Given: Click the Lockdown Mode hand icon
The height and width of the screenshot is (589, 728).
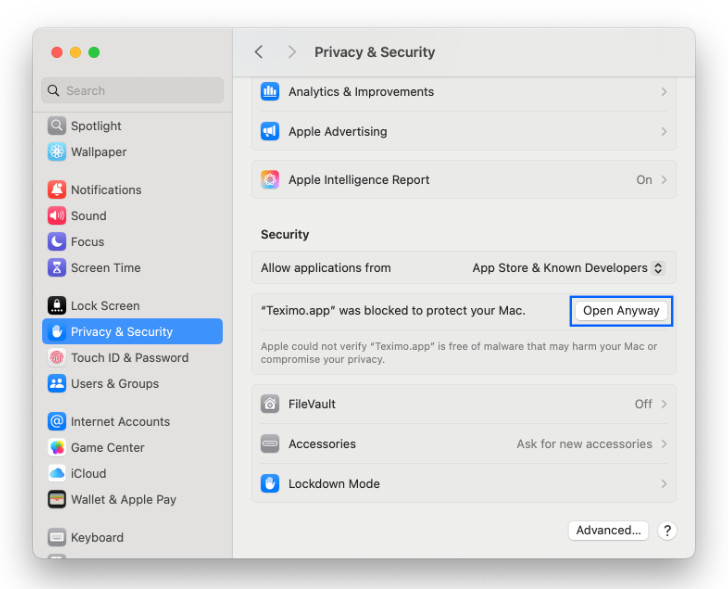Looking at the screenshot, I should (x=270, y=484).
